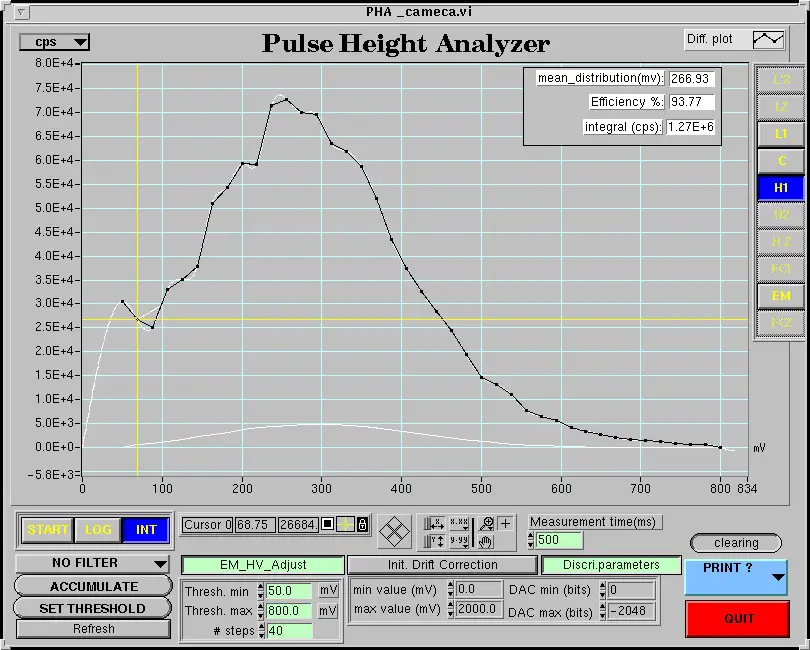Viewport: 810px width, 650px height.
Task: Open the y.yy Y-axis format menu
Action: [x=459, y=541]
